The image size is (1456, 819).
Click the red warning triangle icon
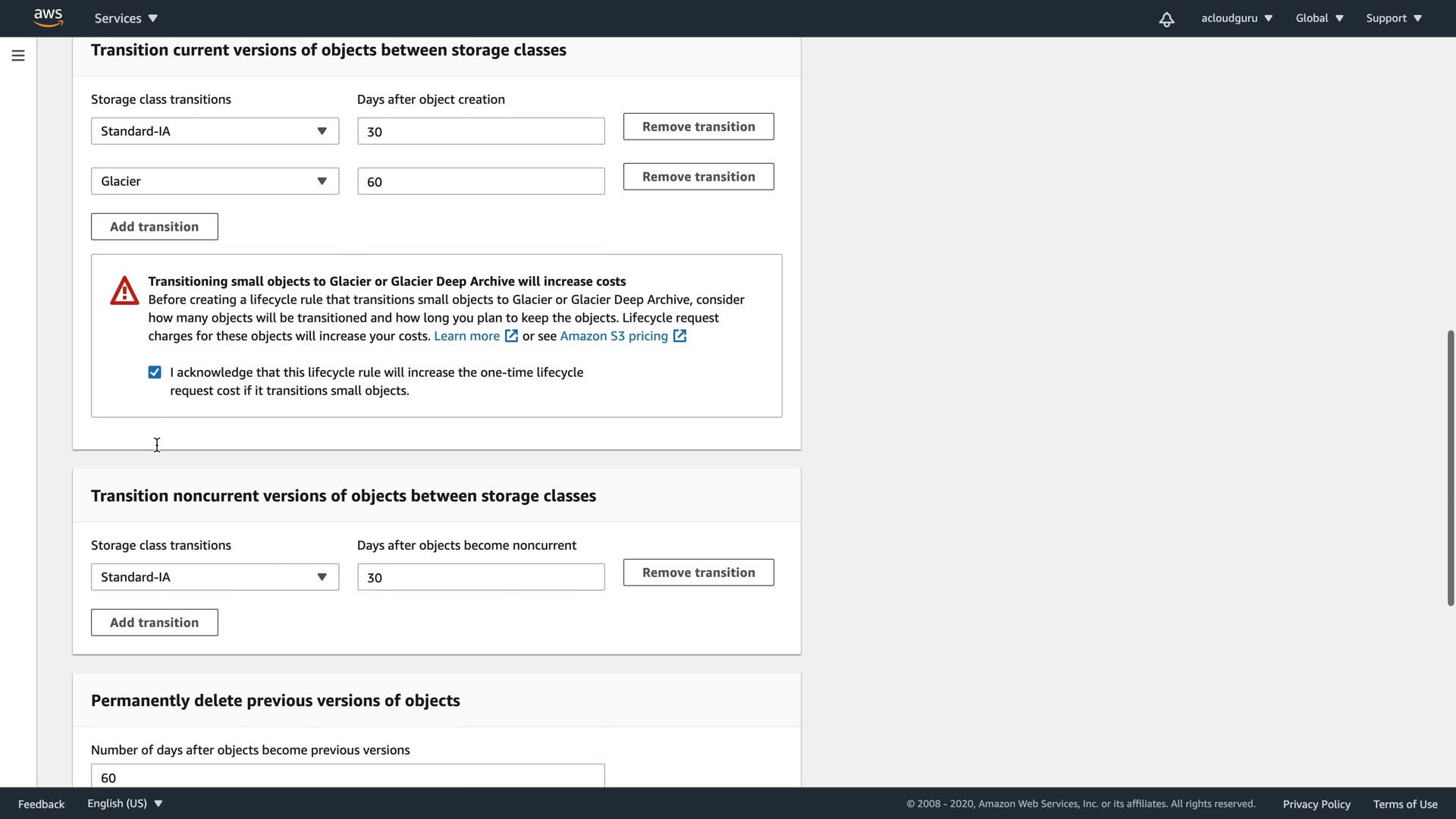coord(124,291)
